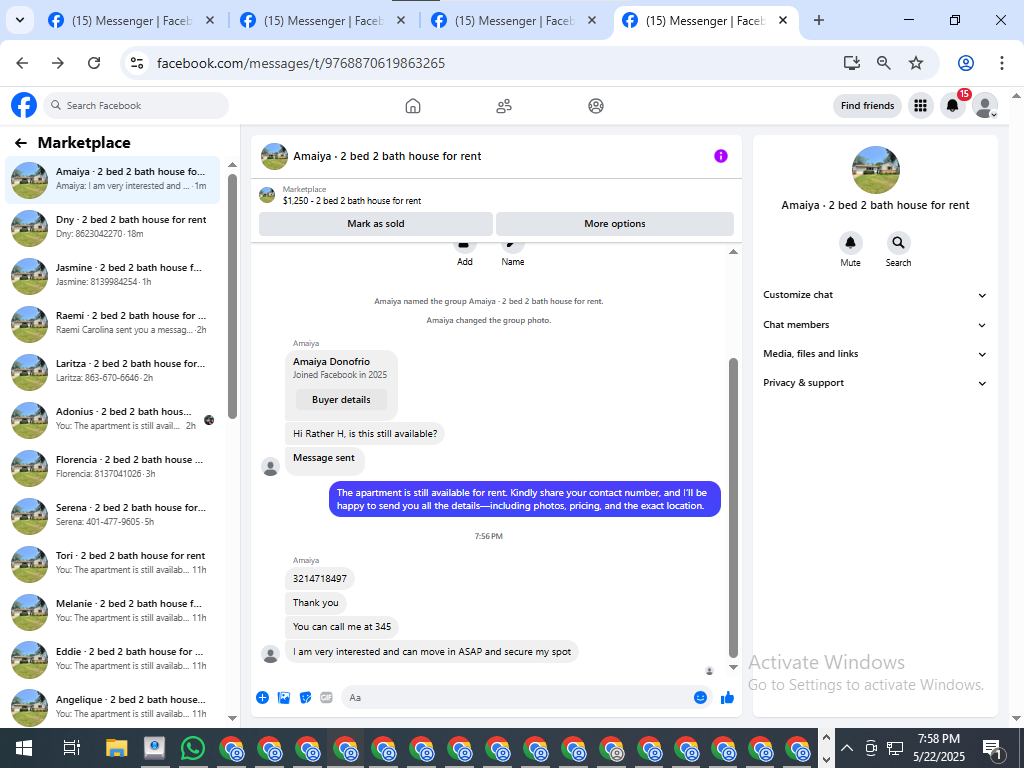Open Raemi conversation in list
The width and height of the screenshot is (1024, 768).
[112, 323]
